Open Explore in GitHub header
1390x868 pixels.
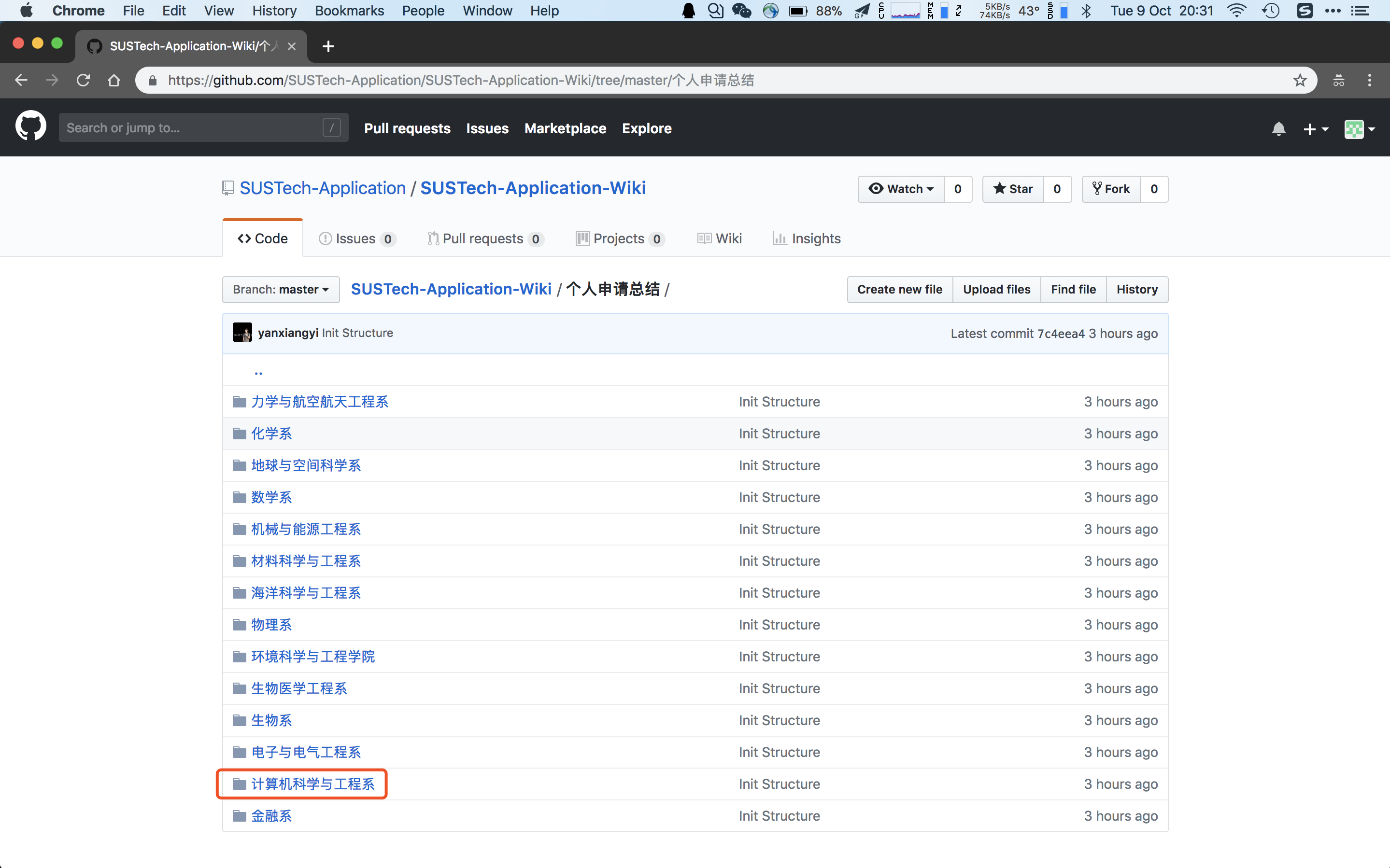pyautogui.click(x=647, y=128)
